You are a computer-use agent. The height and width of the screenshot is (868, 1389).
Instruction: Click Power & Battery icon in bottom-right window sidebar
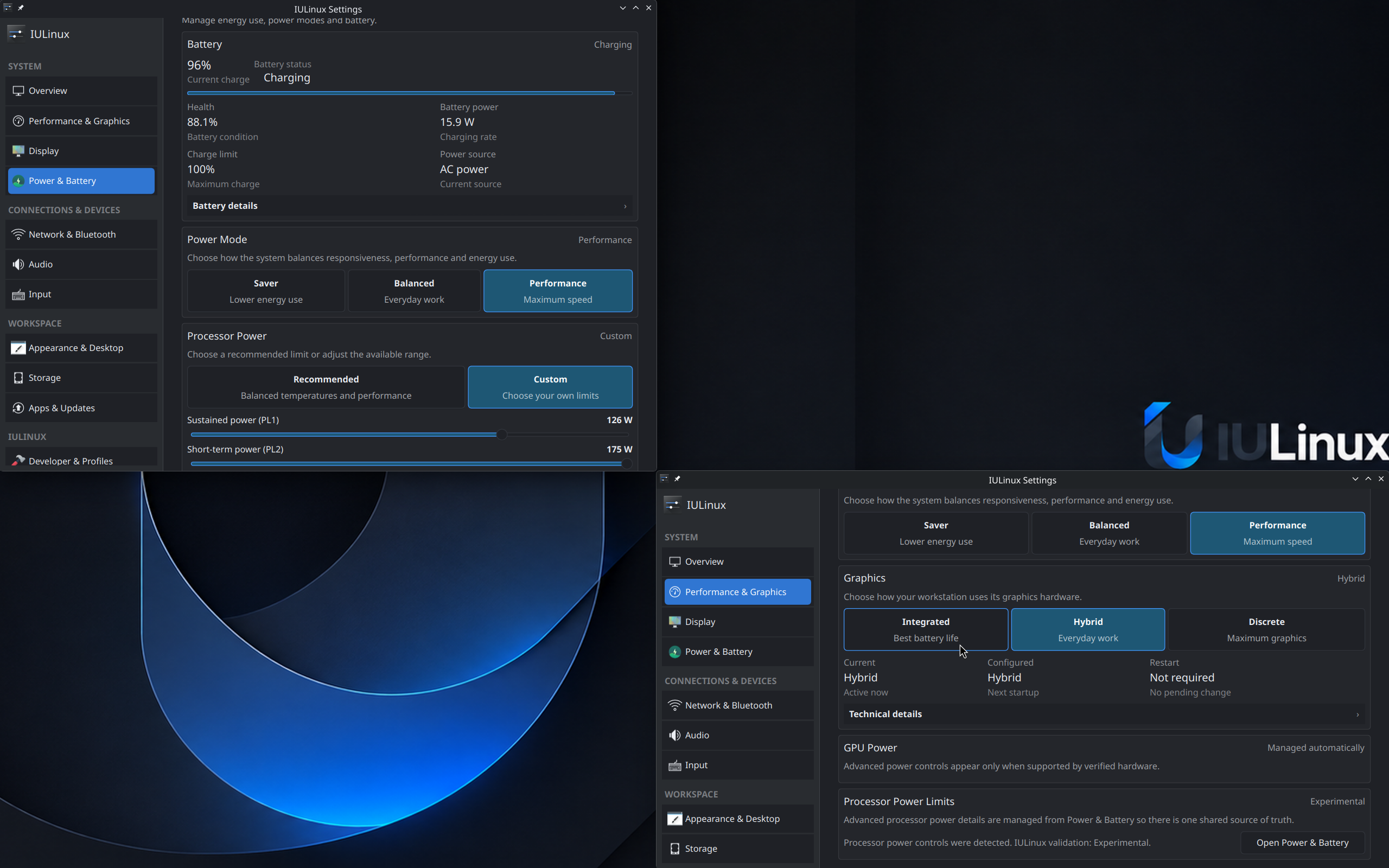pyautogui.click(x=675, y=652)
